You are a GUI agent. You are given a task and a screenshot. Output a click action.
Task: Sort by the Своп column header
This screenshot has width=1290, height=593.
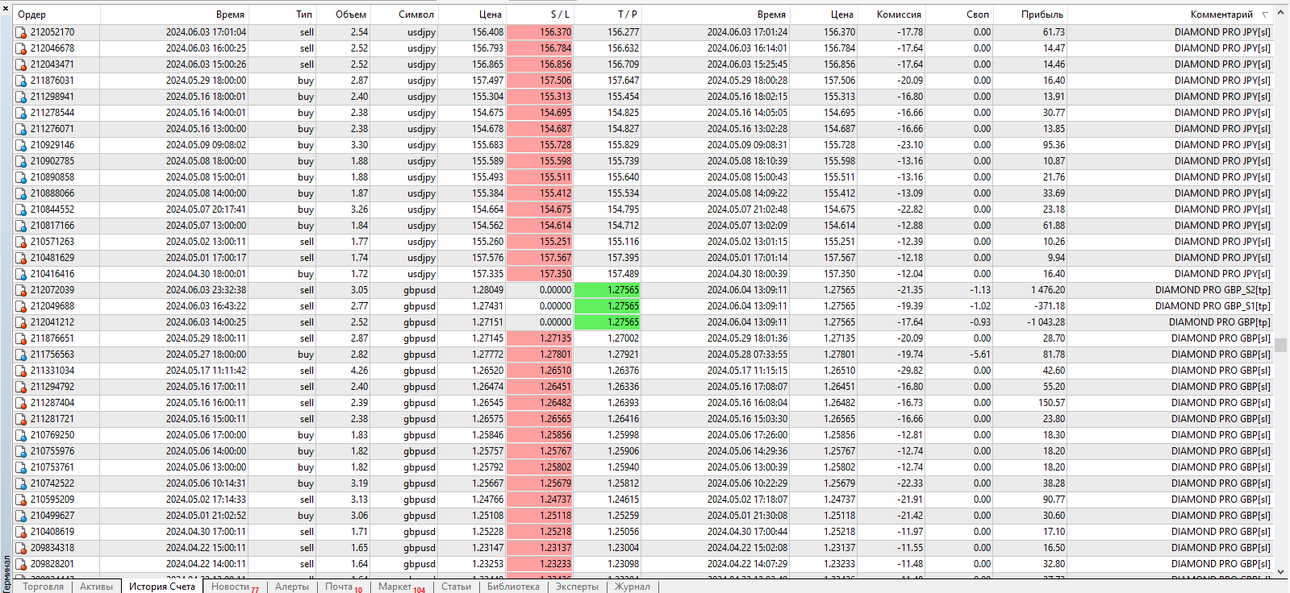point(961,15)
